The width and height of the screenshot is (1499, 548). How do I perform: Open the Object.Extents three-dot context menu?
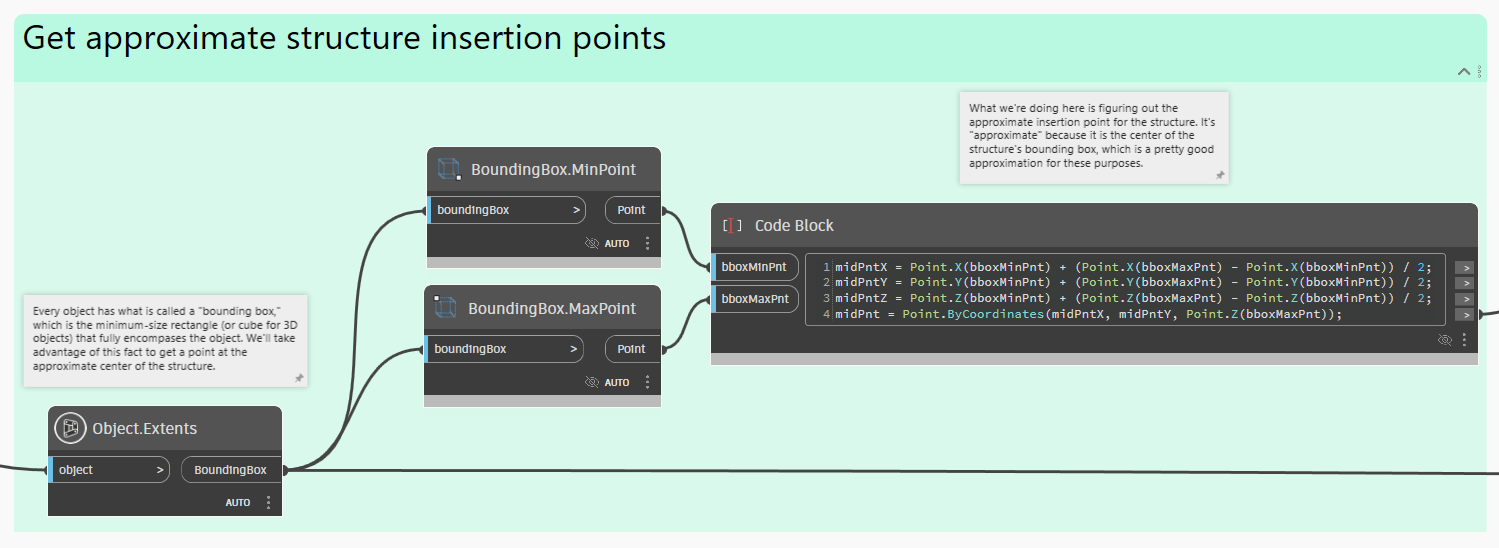(268, 502)
